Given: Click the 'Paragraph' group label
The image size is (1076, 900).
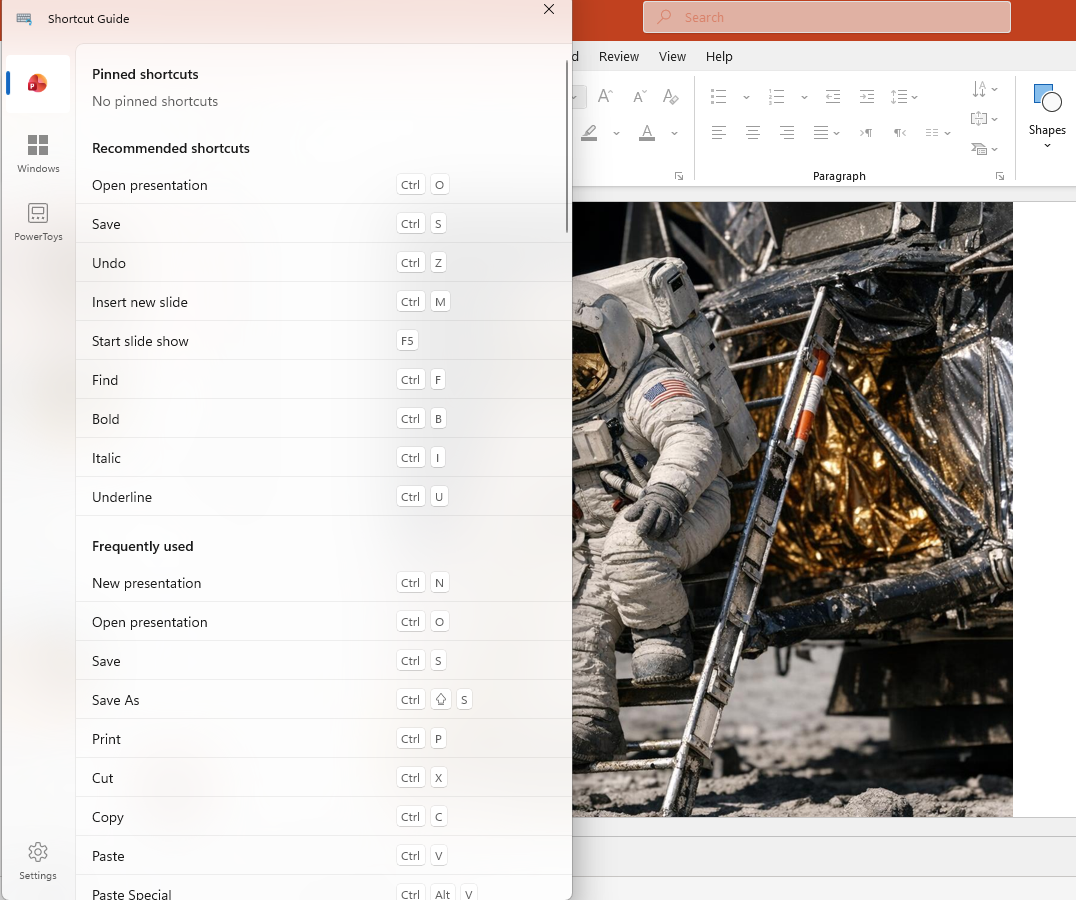Looking at the screenshot, I should [x=839, y=176].
